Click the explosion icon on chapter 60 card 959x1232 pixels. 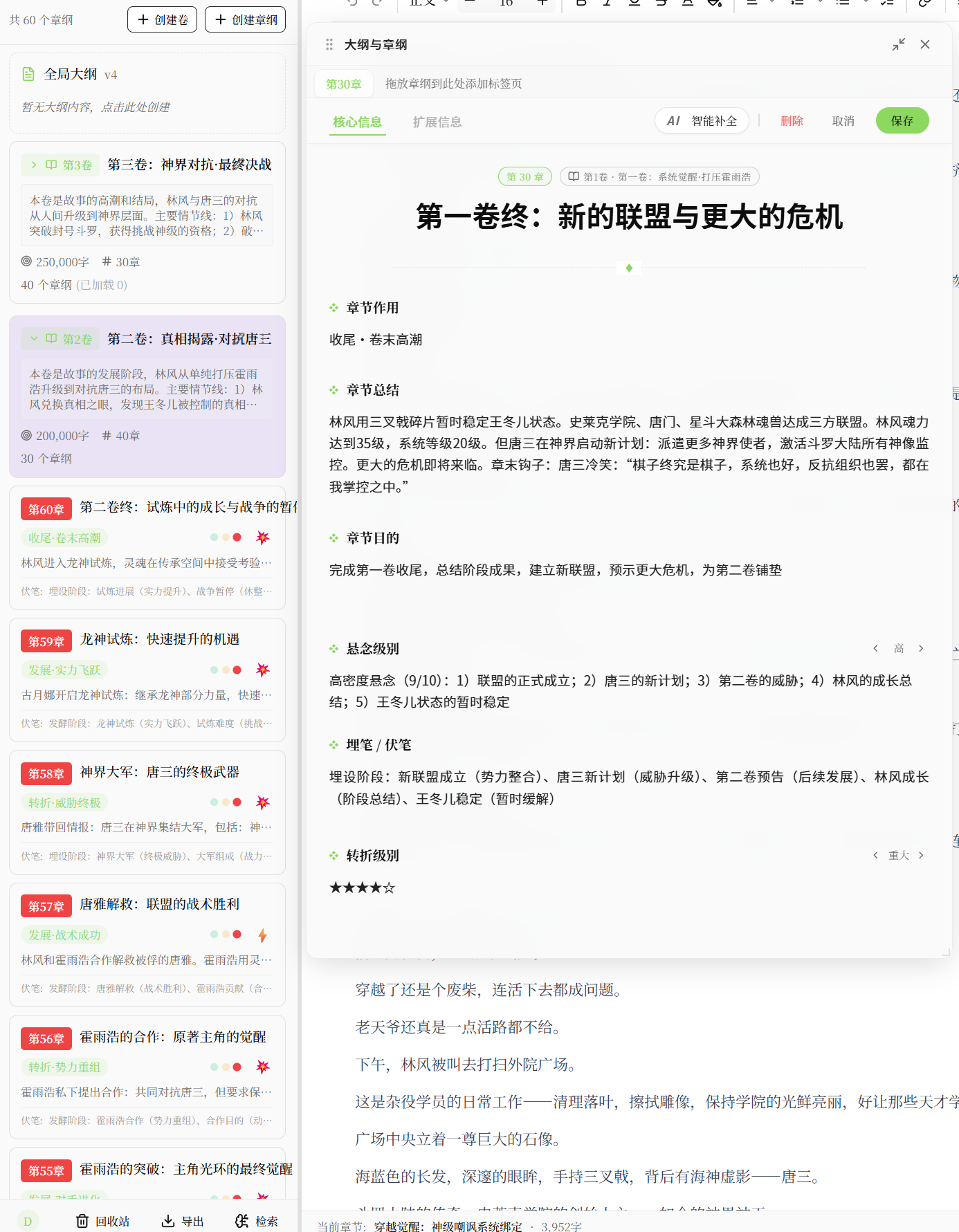(262, 537)
